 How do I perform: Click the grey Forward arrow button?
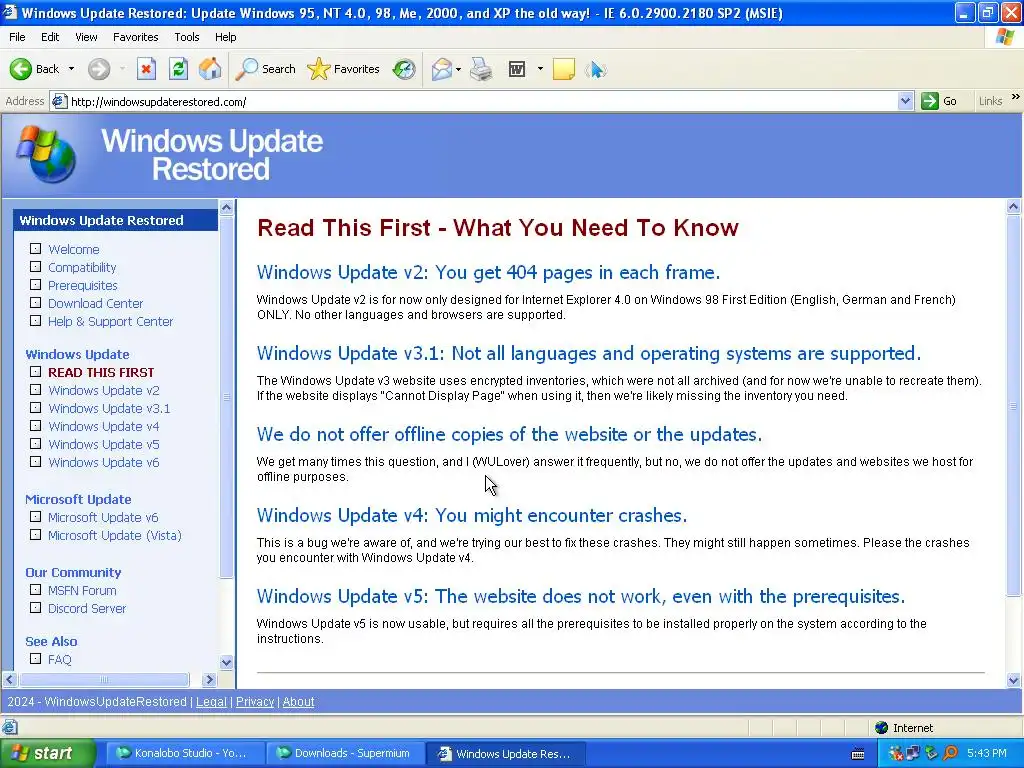point(99,69)
